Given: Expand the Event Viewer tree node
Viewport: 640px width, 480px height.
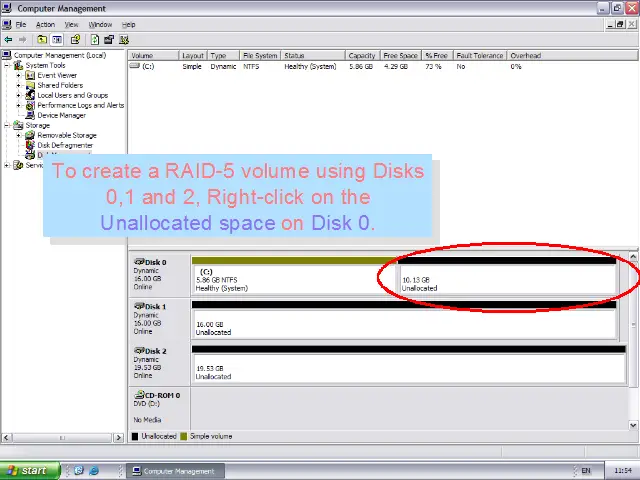Looking at the screenshot, I should click(x=19, y=76).
